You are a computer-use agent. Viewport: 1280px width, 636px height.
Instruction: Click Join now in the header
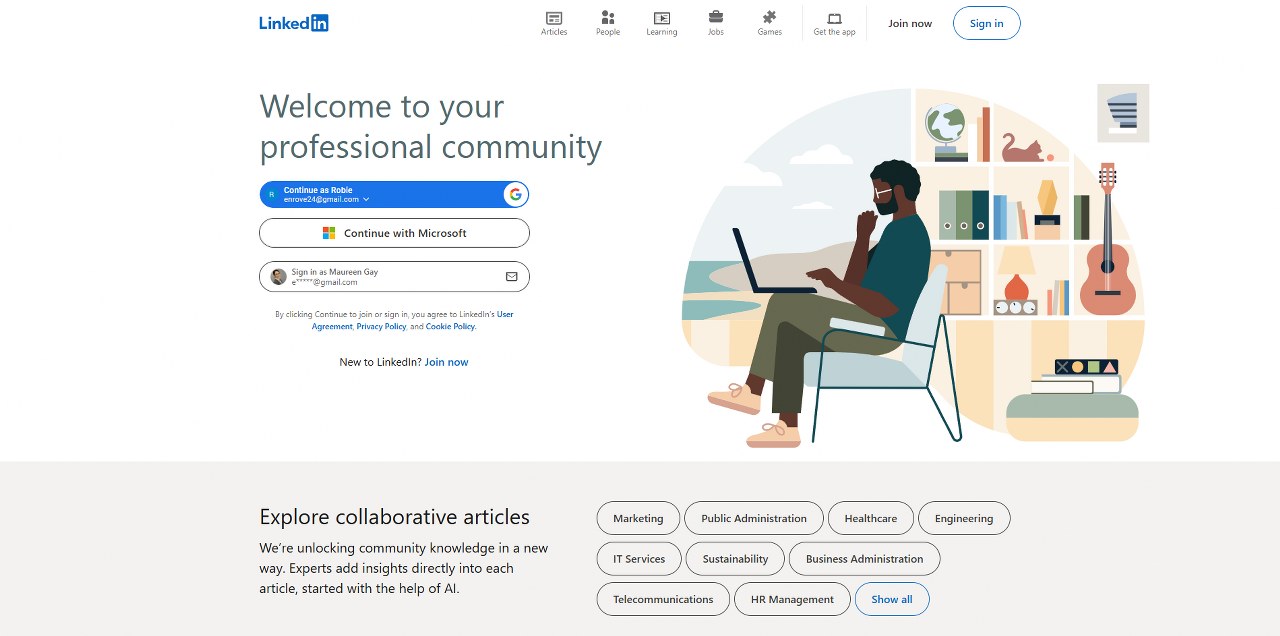tap(910, 23)
